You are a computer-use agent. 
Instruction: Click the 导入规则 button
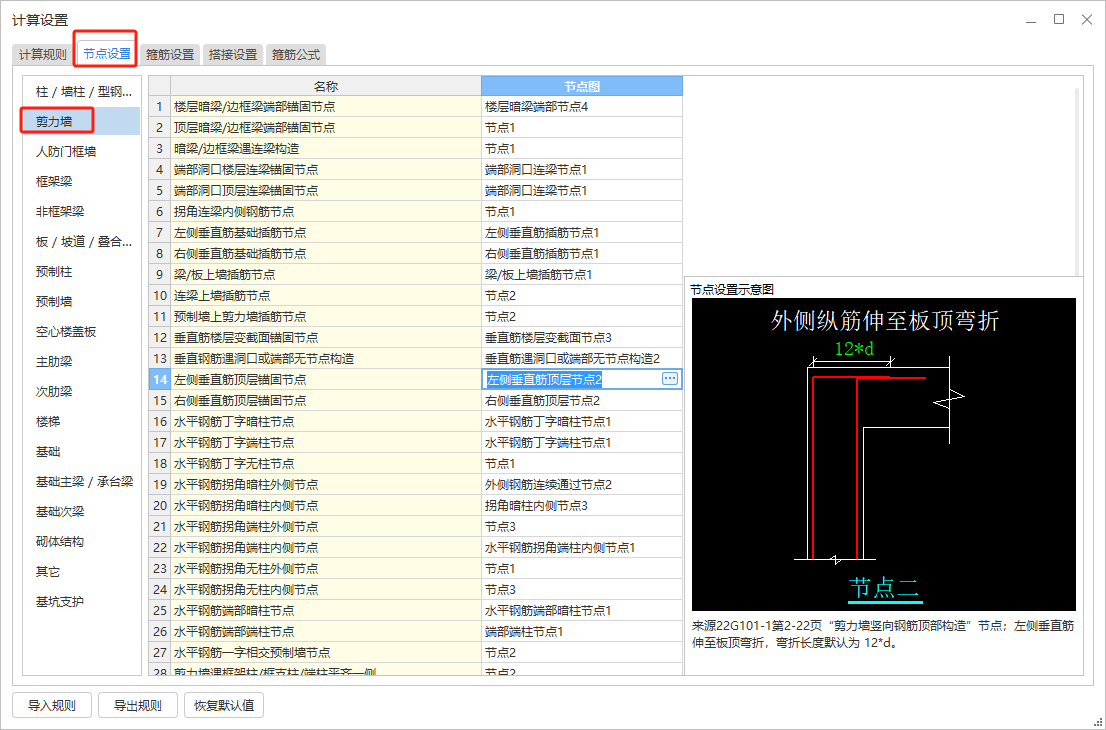[x=51, y=705]
